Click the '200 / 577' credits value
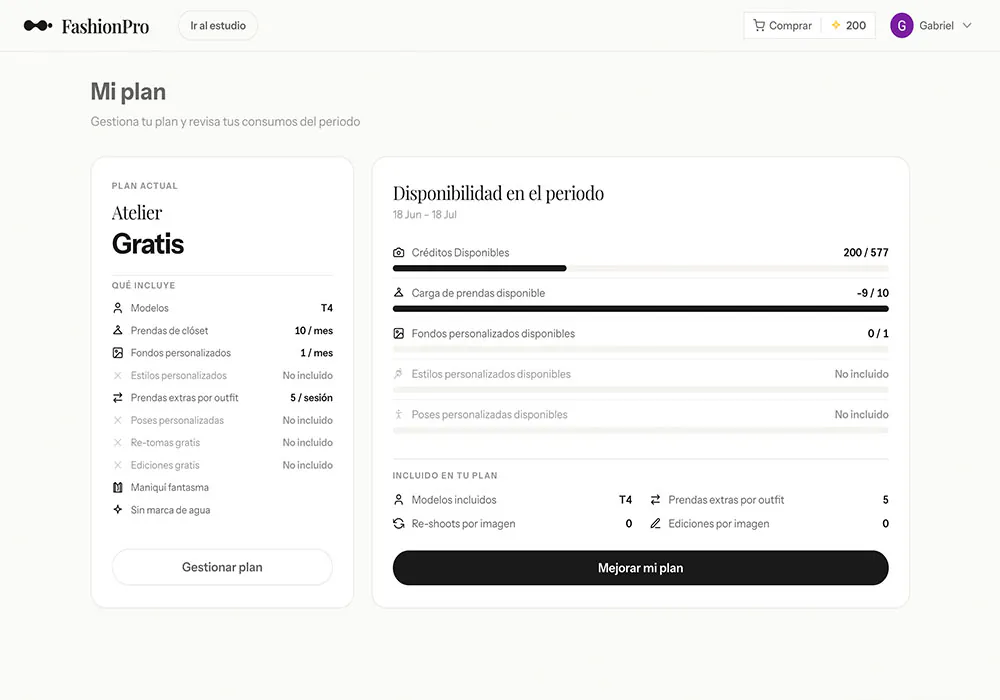Viewport: 1000px width, 700px height. click(865, 252)
